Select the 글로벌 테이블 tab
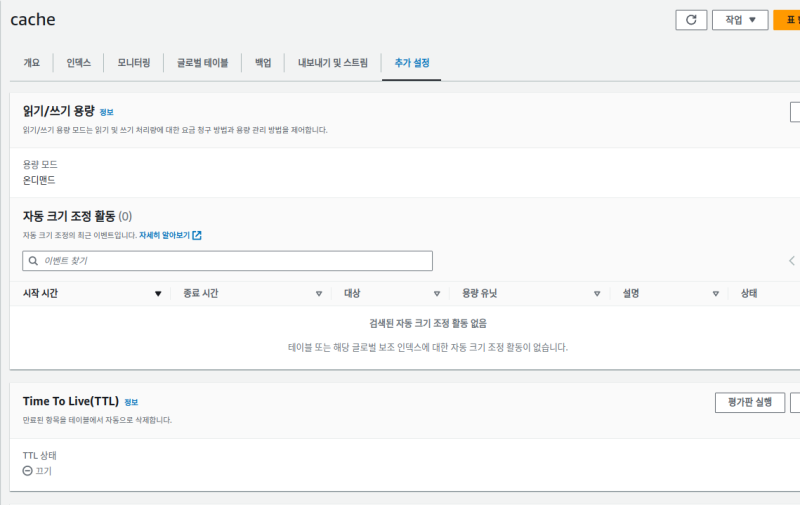 202,63
